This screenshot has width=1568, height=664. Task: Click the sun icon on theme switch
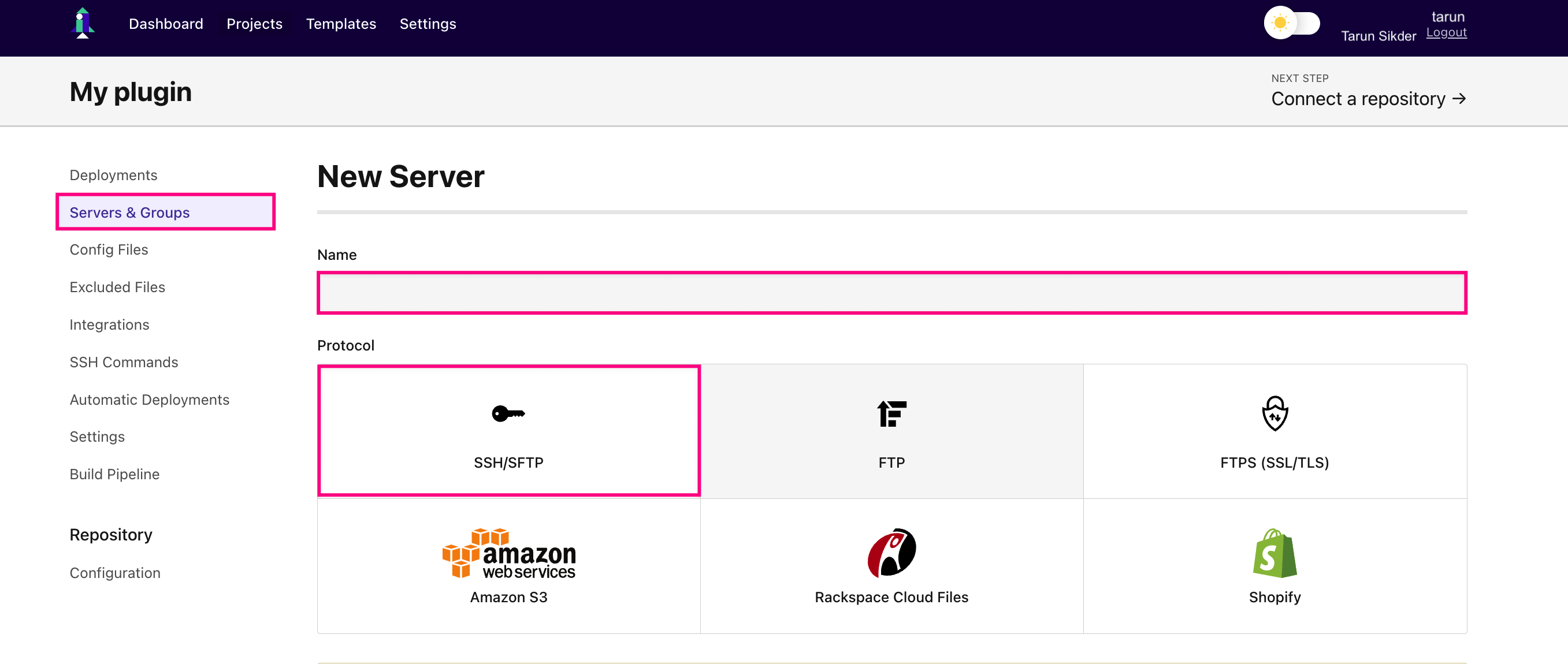click(1280, 23)
